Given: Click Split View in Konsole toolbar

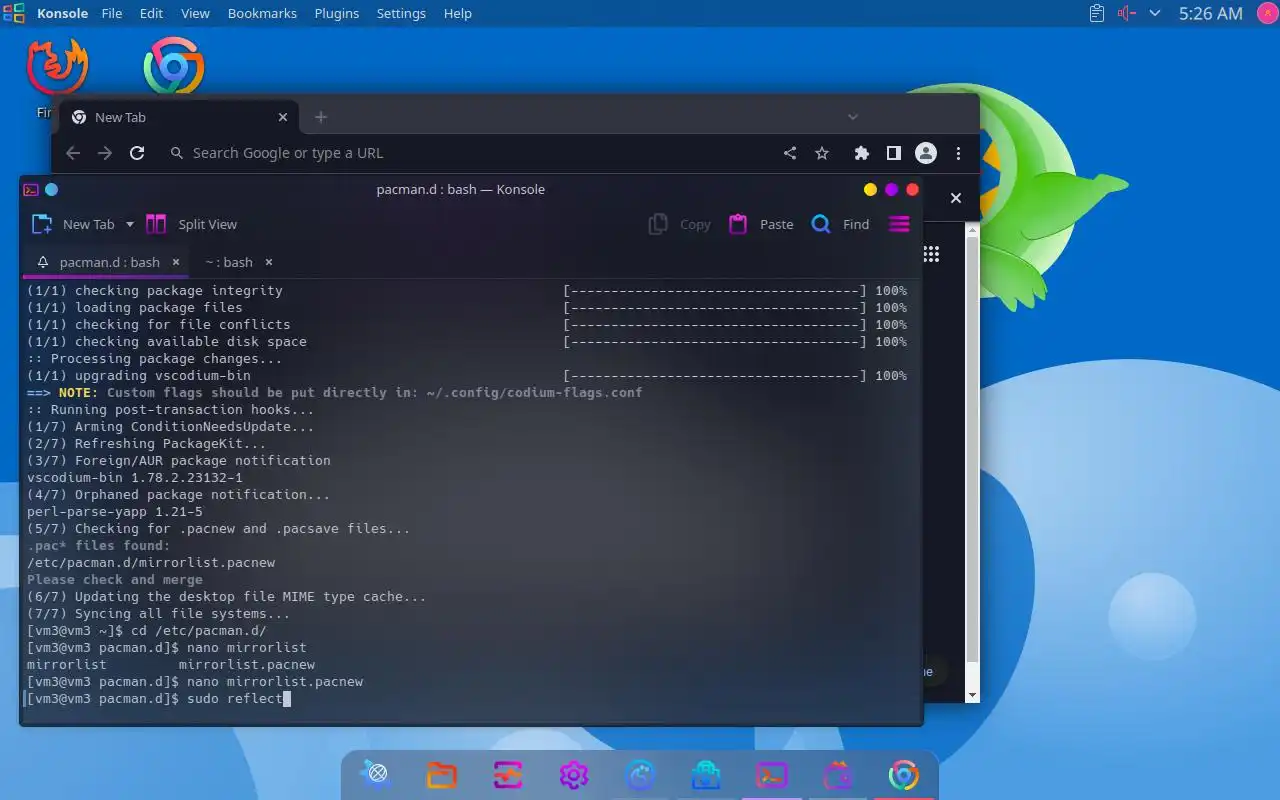Looking at the screenshot, I should (x=192, y=224).
